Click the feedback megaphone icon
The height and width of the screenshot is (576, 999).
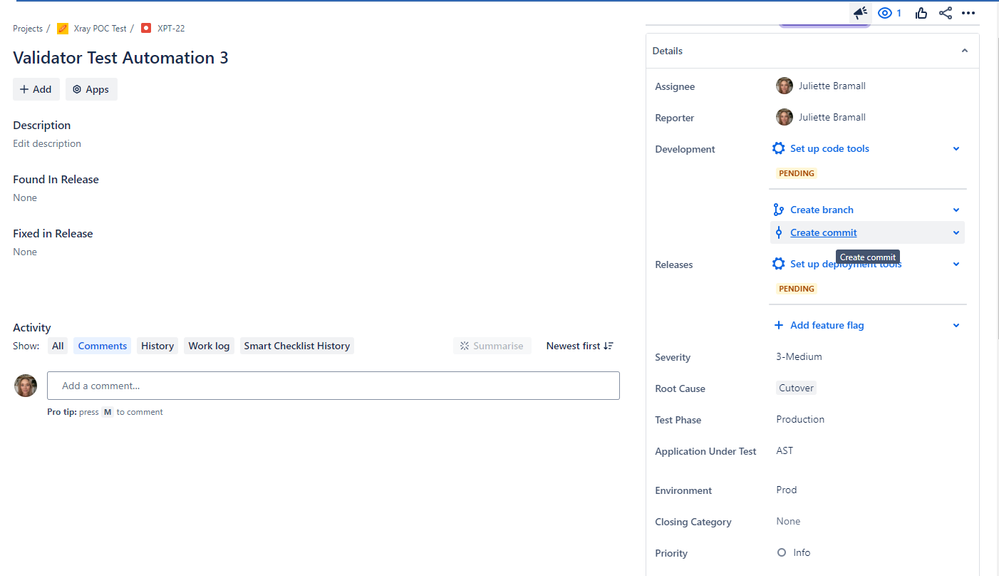click(860, 12)
